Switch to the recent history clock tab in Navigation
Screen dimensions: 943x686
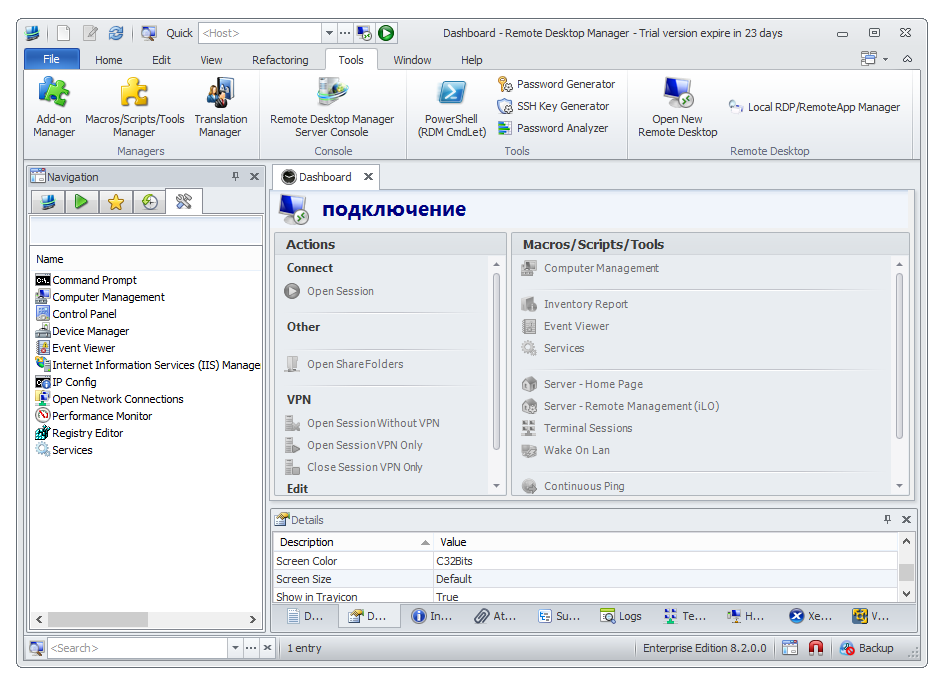coord(150,202)
